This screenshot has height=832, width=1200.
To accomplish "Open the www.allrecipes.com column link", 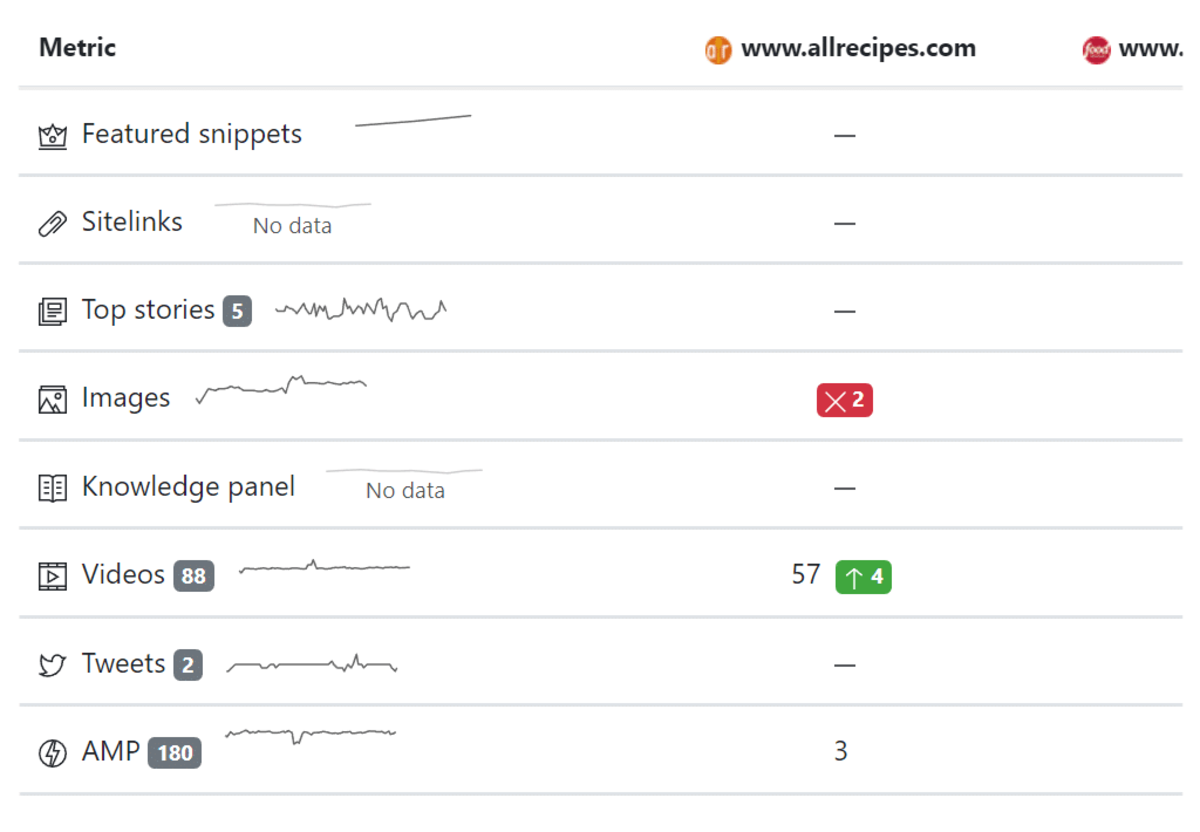I will coord(858,48).
